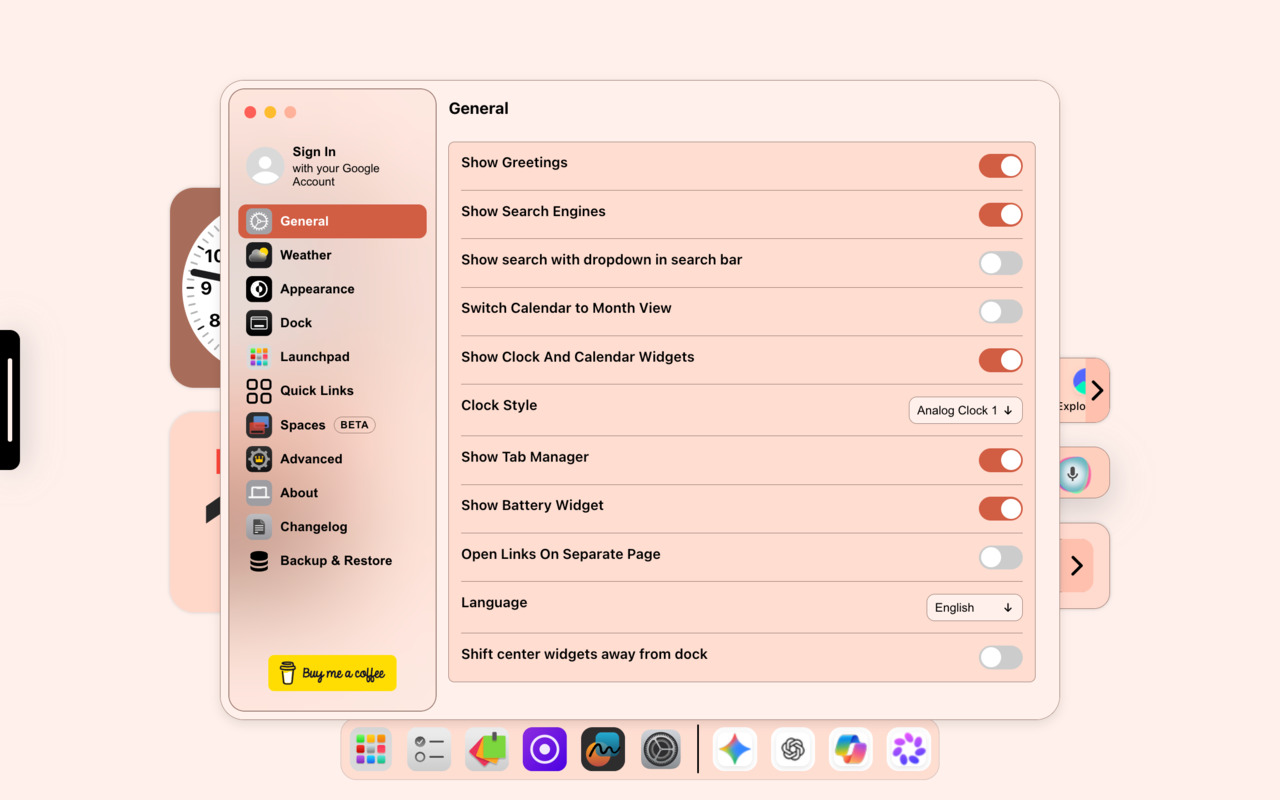This screenshot has width=1280, height=800.
Task: Launch the sticky notes app in dock
Action: 487,749
